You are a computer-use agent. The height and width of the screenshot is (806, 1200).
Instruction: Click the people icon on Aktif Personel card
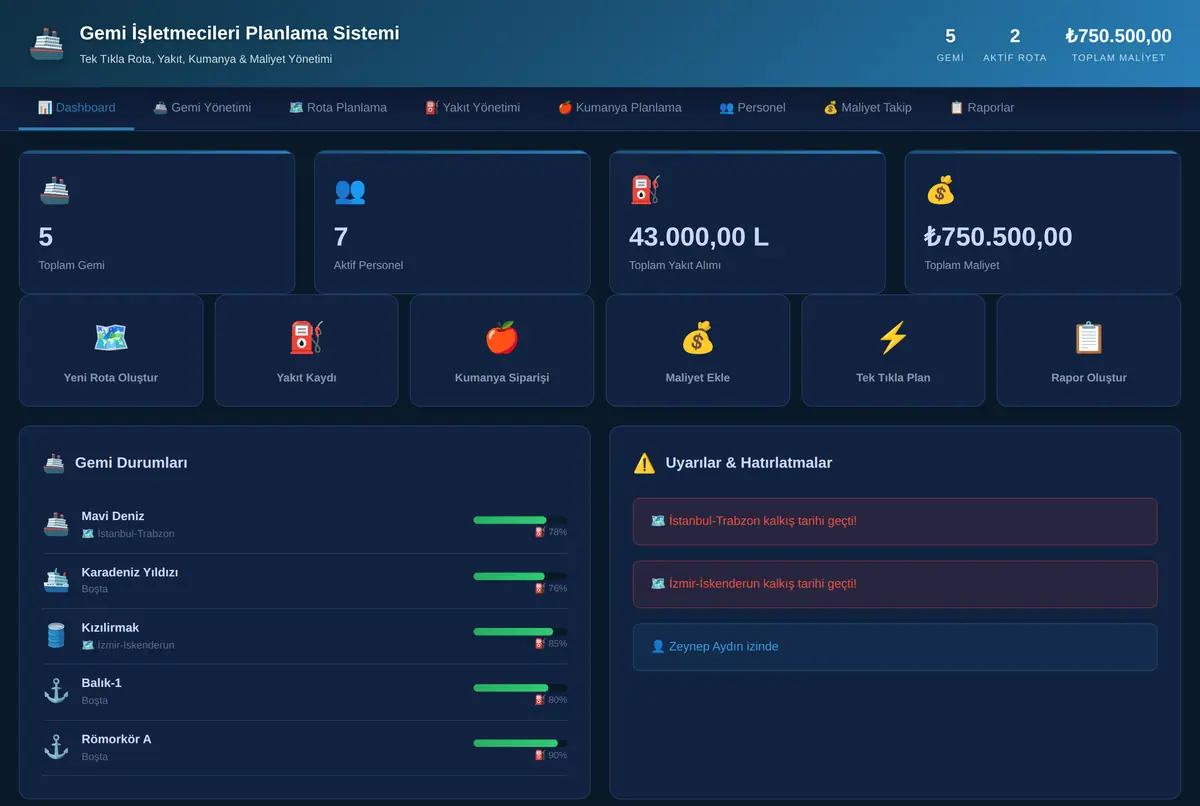[x=350, y=190]
